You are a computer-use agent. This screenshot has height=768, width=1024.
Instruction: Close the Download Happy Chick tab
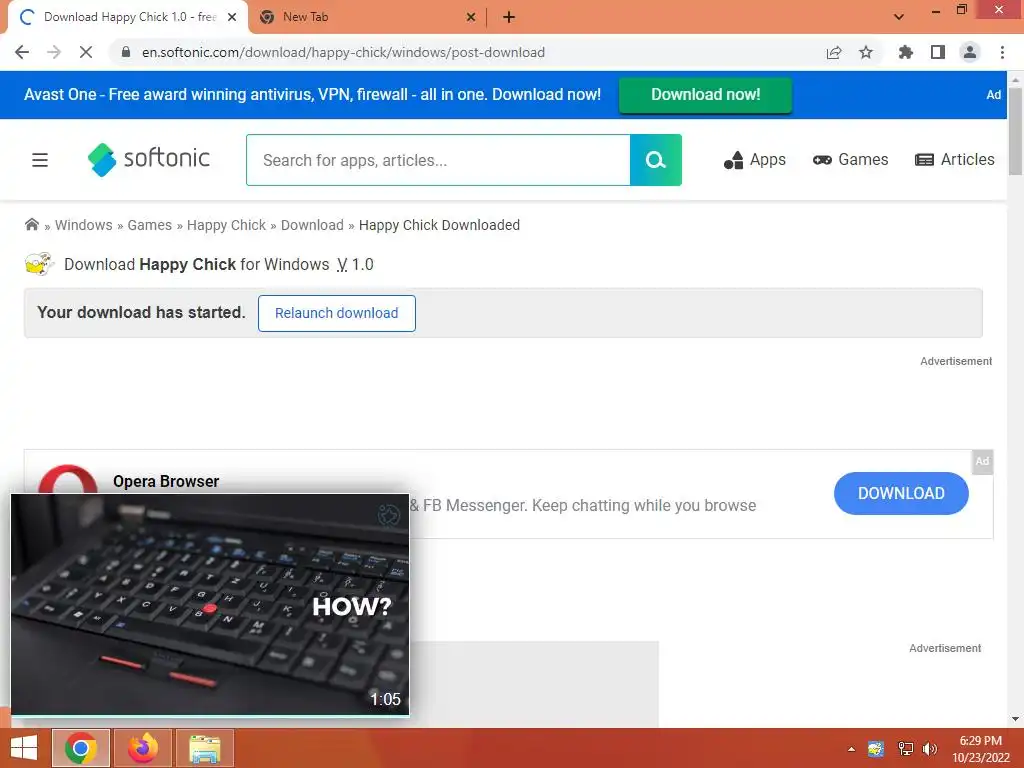point(232,17)
